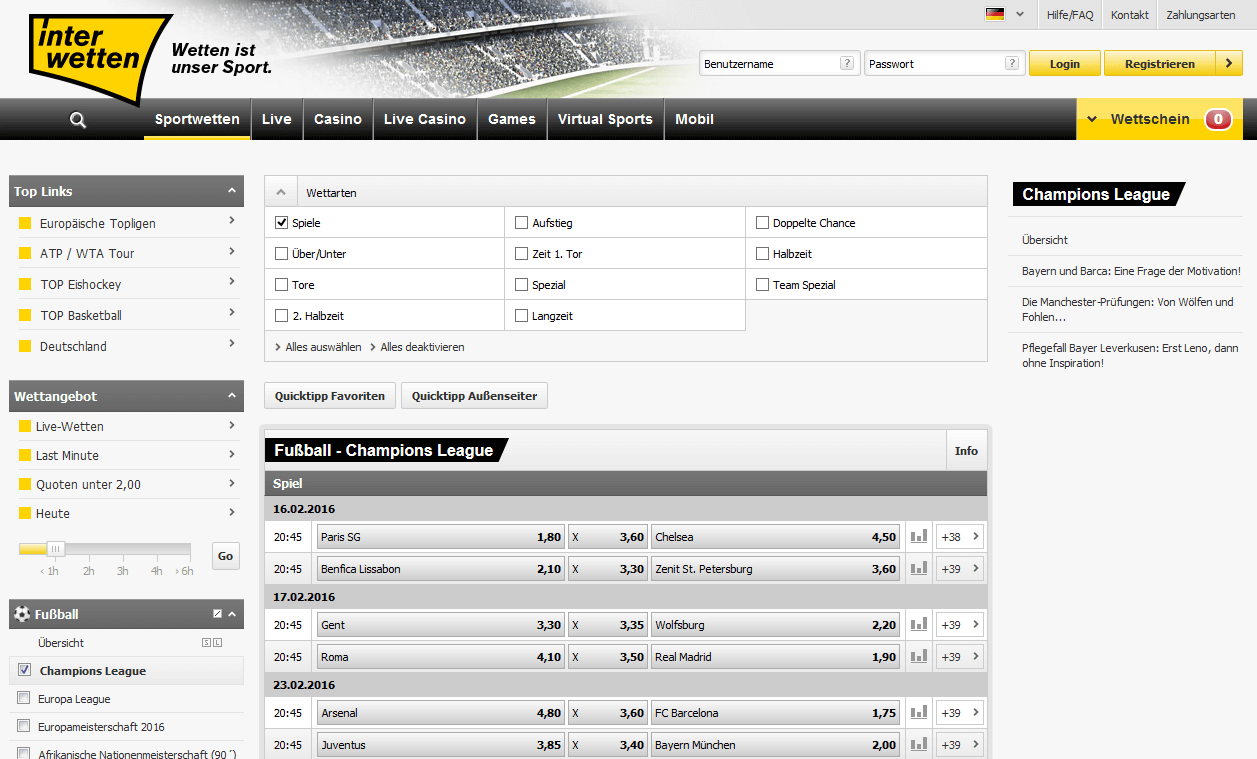The image size is (1257, 759).
Task: Enable the Über/Unter bet type checkbox
Action: 281,254
